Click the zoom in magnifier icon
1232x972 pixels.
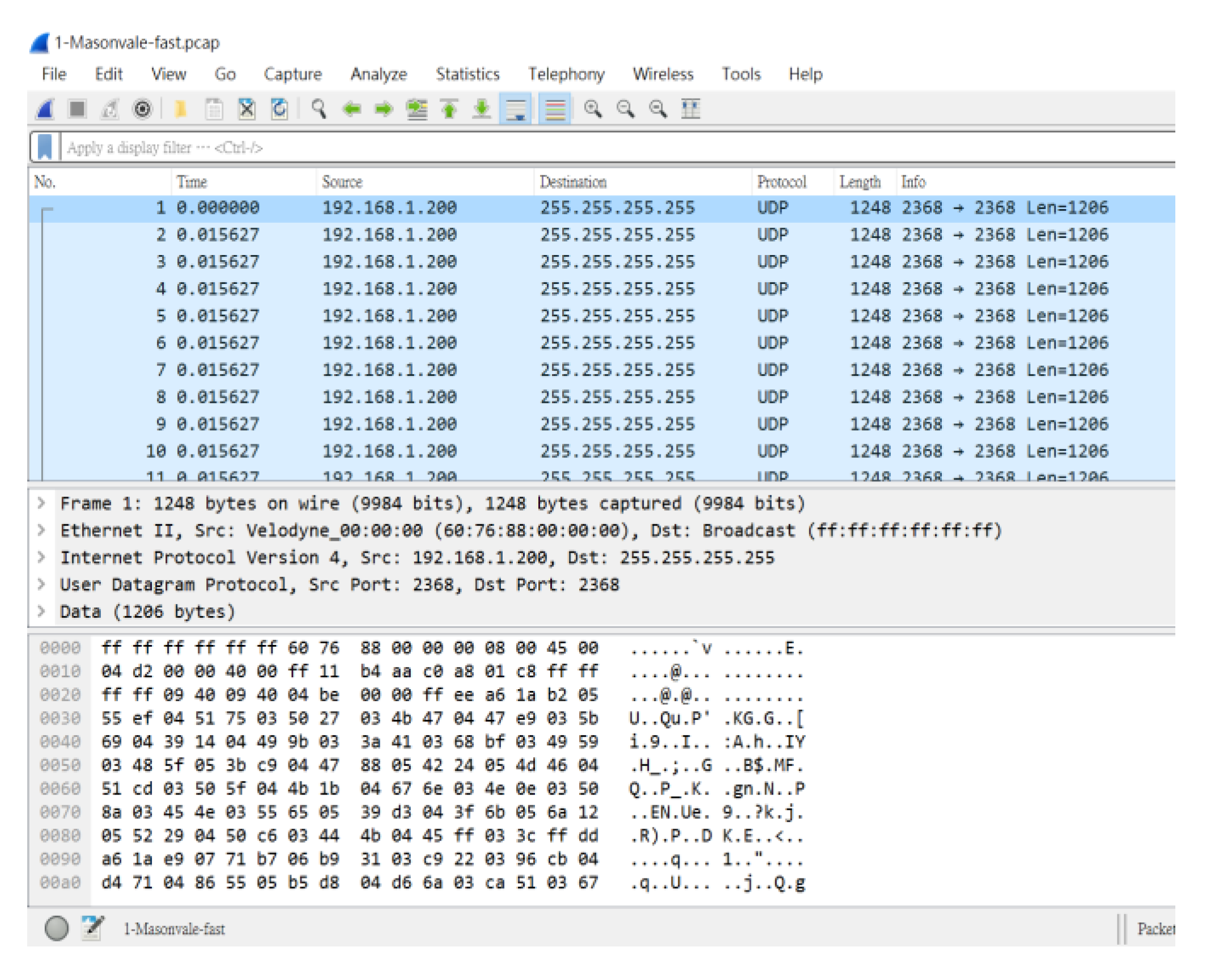pyautogui.click(x=593, y=109)
